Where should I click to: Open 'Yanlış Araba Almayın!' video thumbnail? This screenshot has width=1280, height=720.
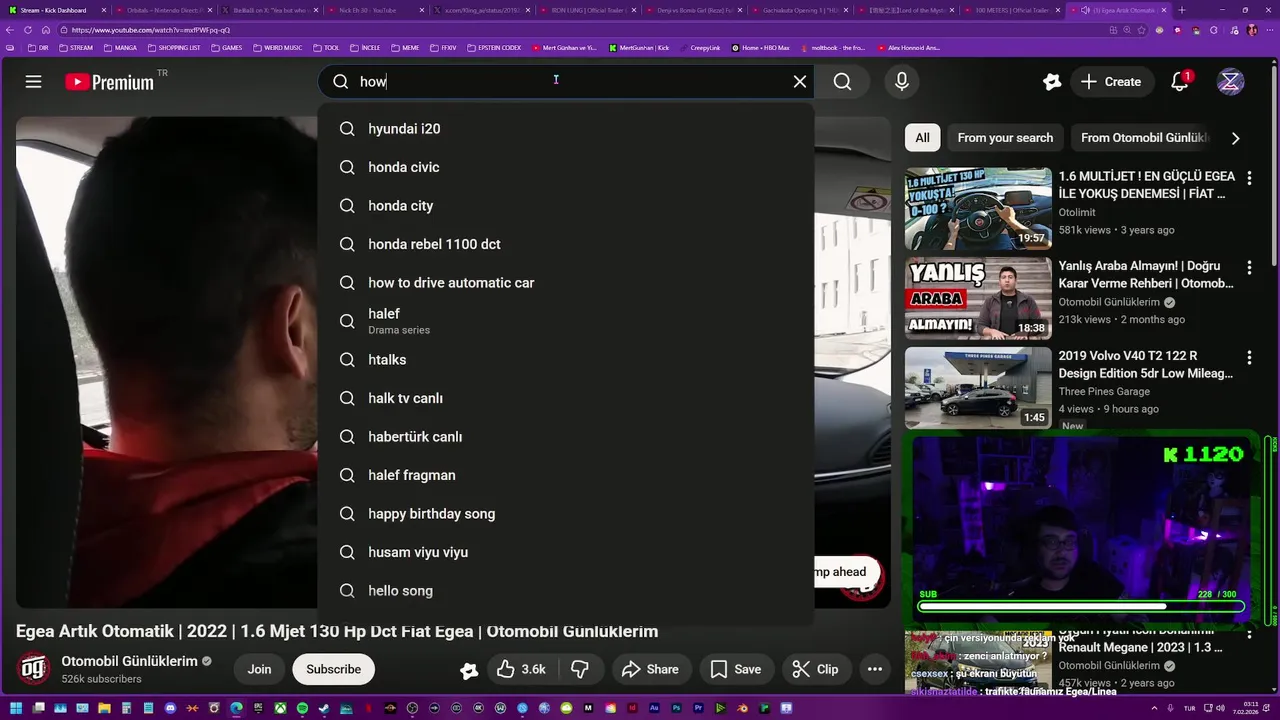click(x=978, y=299)
